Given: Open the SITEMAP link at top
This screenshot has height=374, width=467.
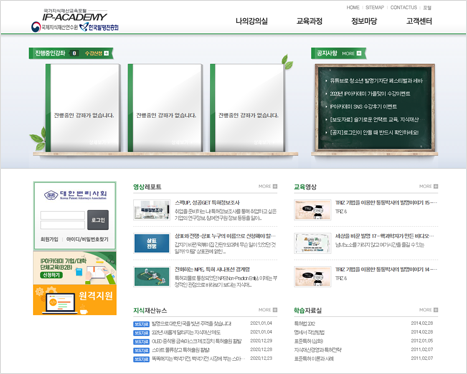Looking at the screenshot, I should (x=375, y=7).
